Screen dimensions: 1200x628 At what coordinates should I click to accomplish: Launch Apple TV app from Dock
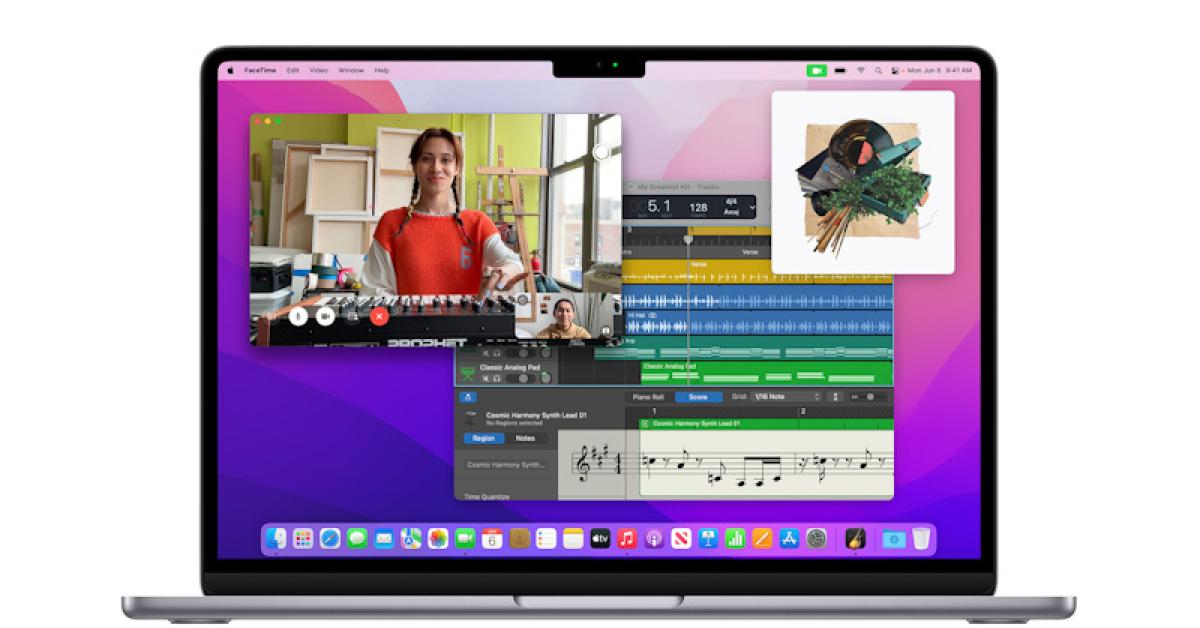(x=600, y=538)
